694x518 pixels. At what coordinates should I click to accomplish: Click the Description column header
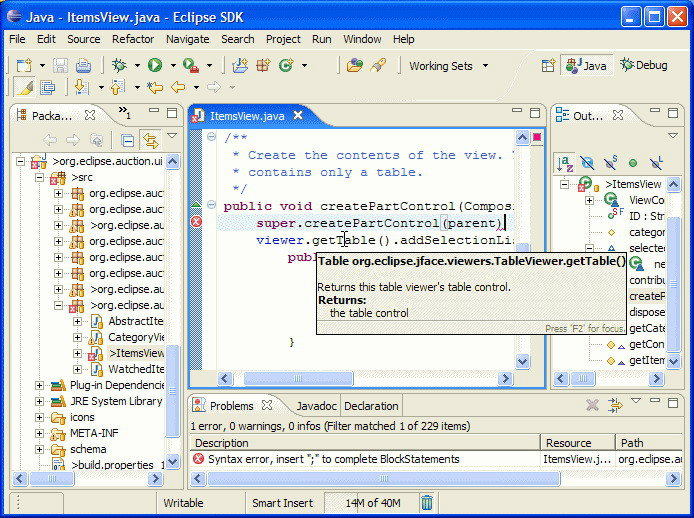pos(365,443)
